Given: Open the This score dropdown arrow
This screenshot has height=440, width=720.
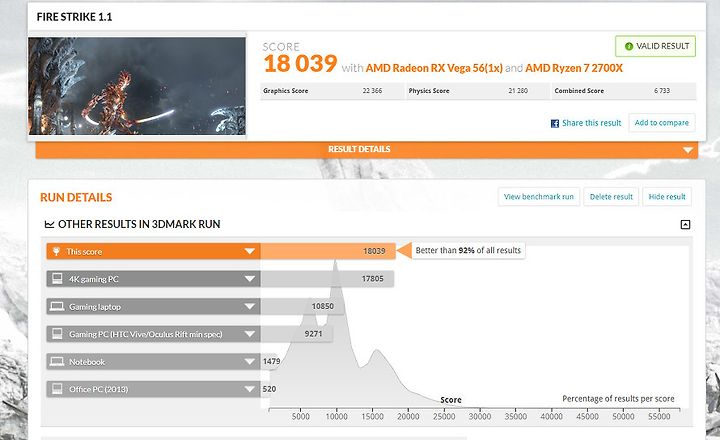Looking at the screenshot, I should (x=249, y=251).
